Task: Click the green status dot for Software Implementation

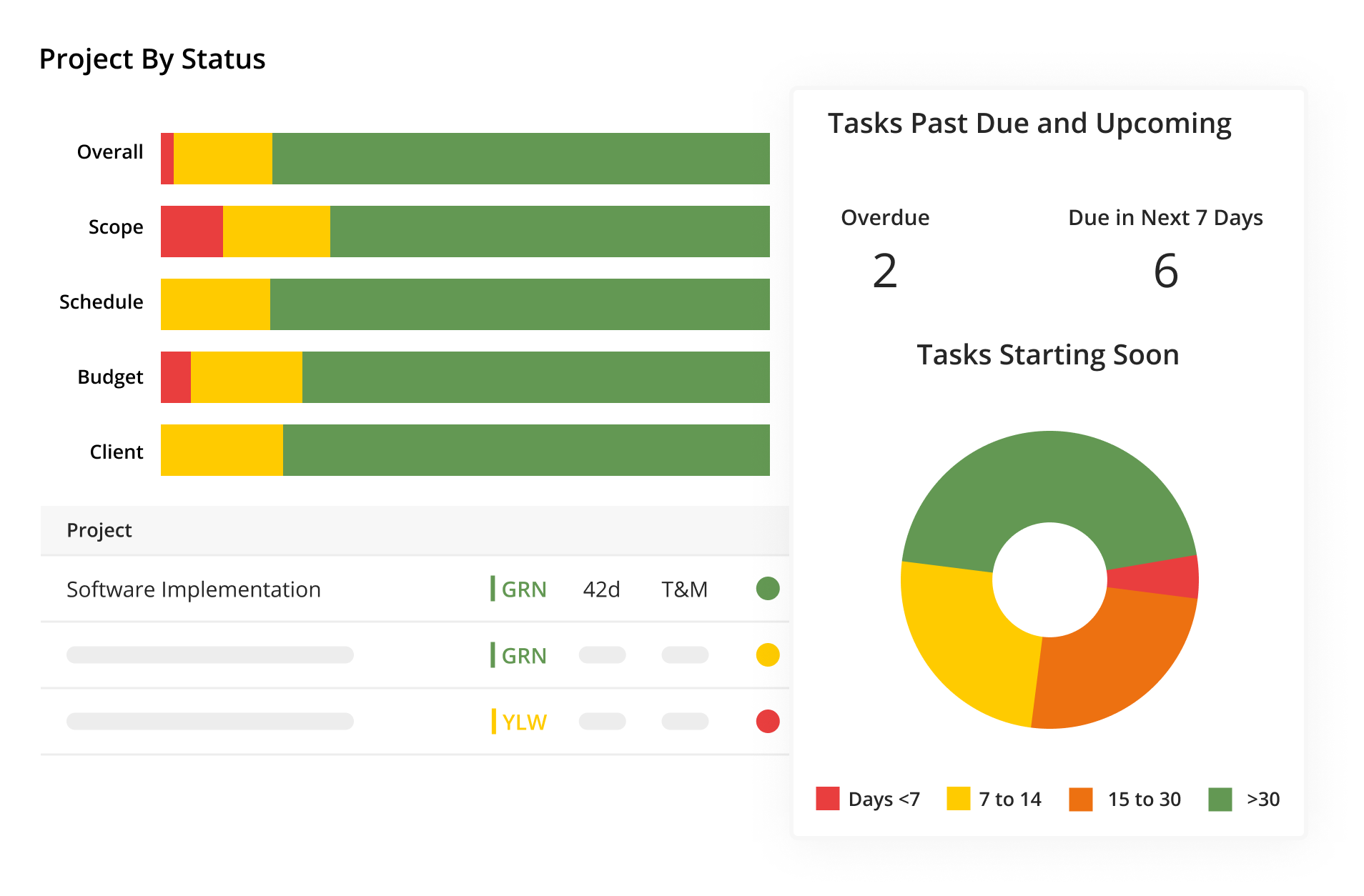Action: [x=768, y=589]
